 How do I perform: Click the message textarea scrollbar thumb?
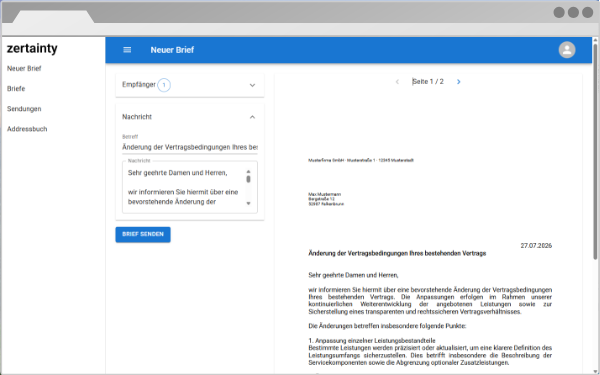click(x=248, y=179)
